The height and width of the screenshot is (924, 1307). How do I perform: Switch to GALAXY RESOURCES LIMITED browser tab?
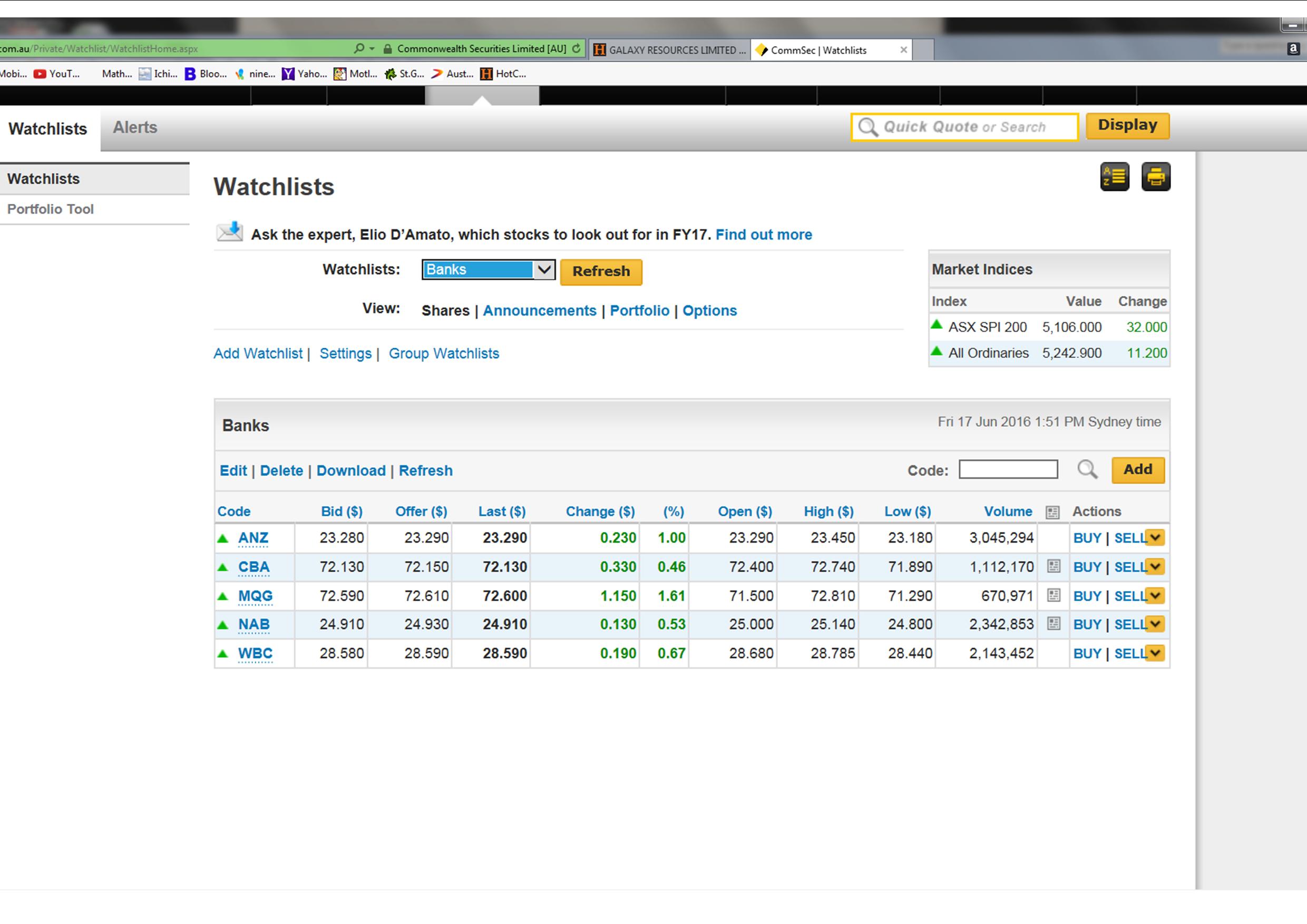tap(669, 50)
